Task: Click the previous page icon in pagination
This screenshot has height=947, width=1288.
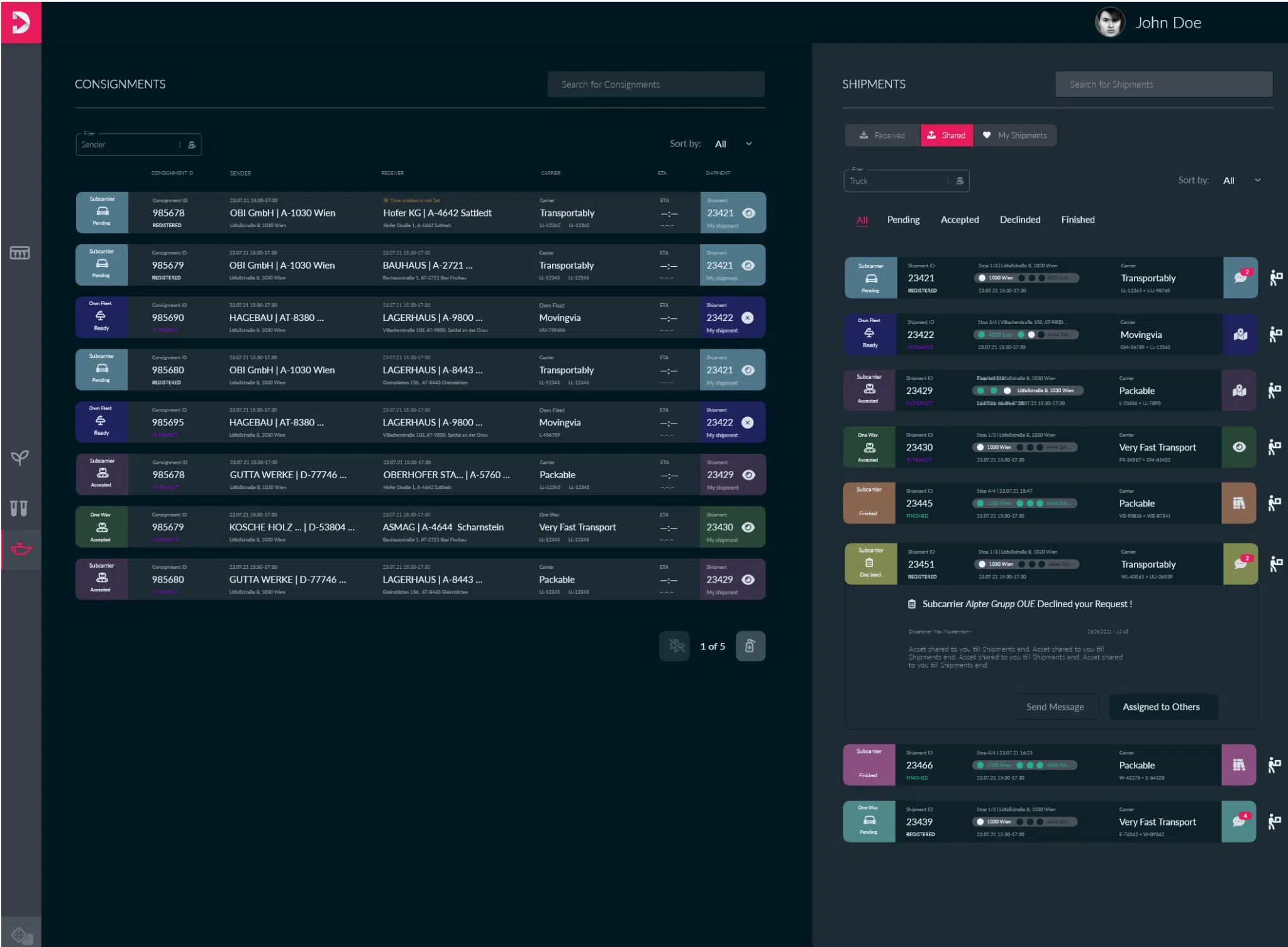Action: point(675,646)
